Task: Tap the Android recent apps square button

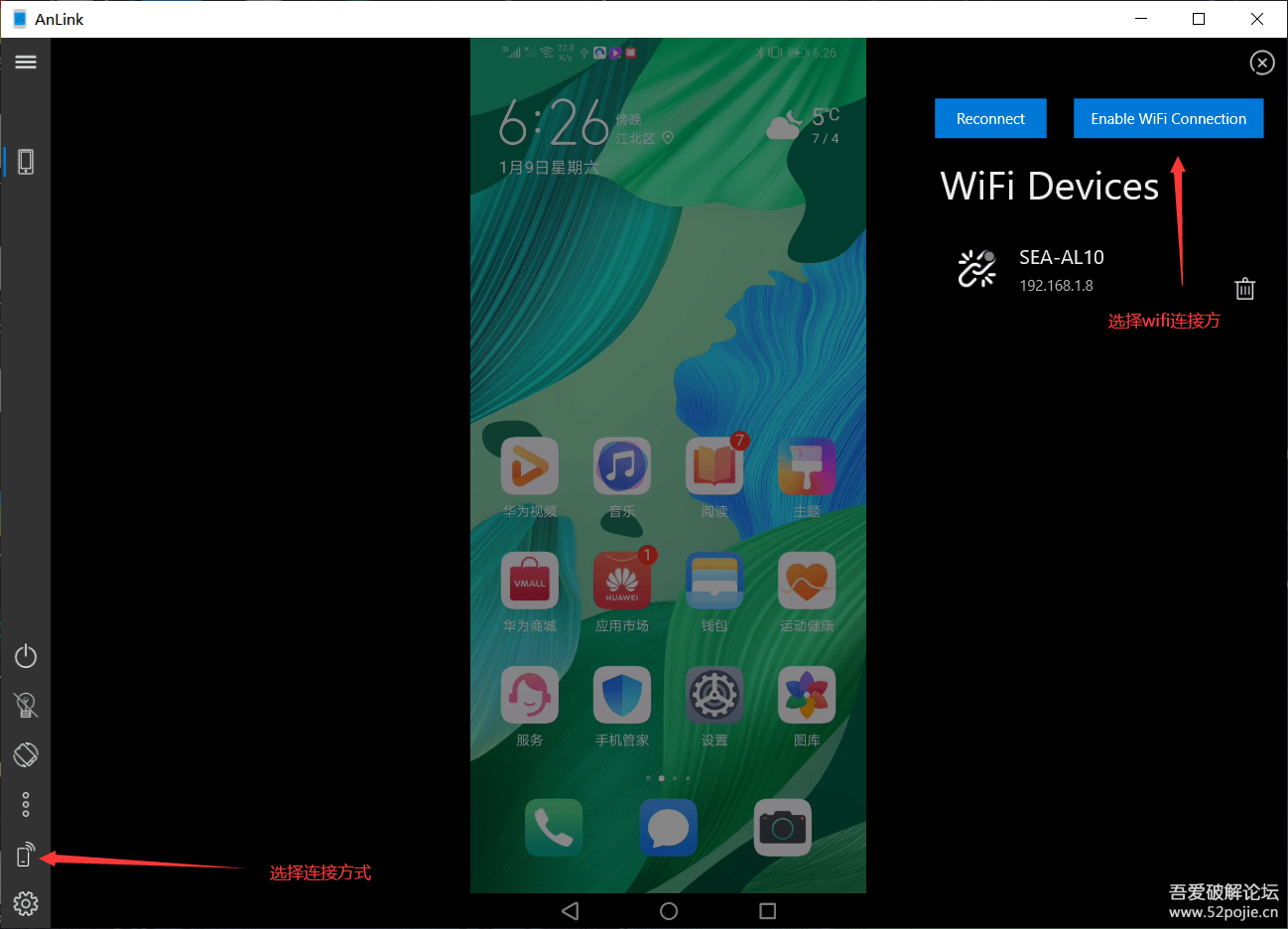Action: click(x=767, y=910)
